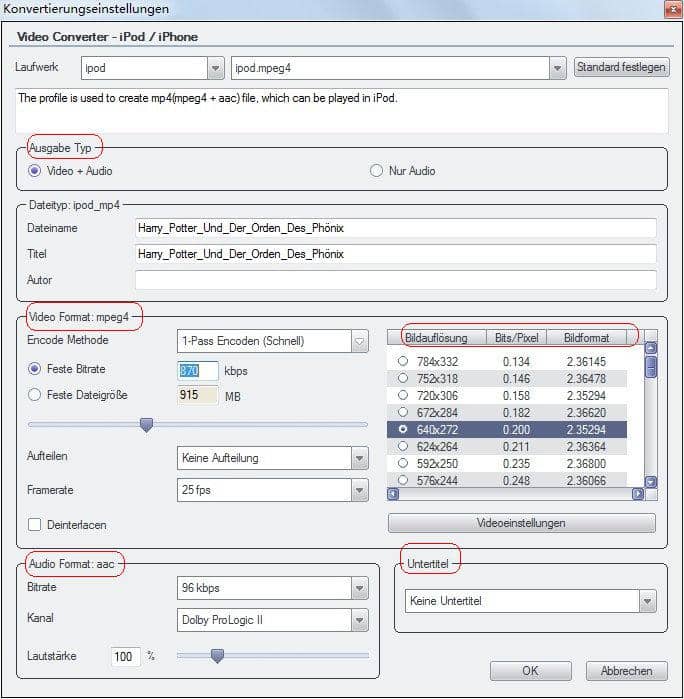Select resolution 720x306 radio button
The width and height of the screenshot is (684, 699).
tap(403, 395)
